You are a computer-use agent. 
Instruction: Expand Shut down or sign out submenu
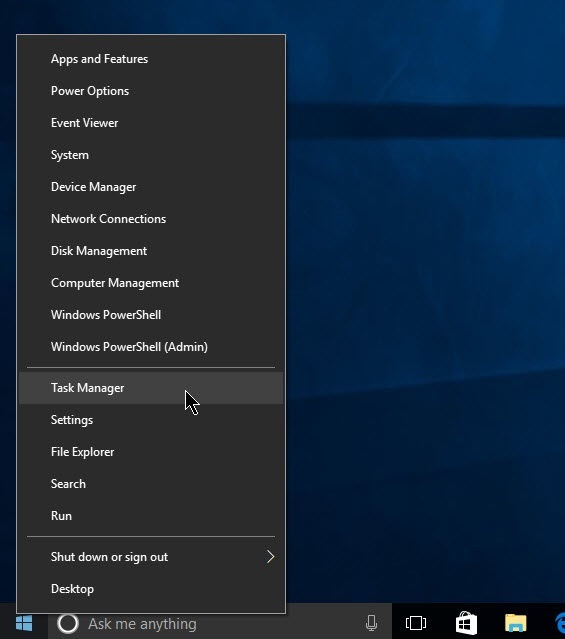[151, 557]
